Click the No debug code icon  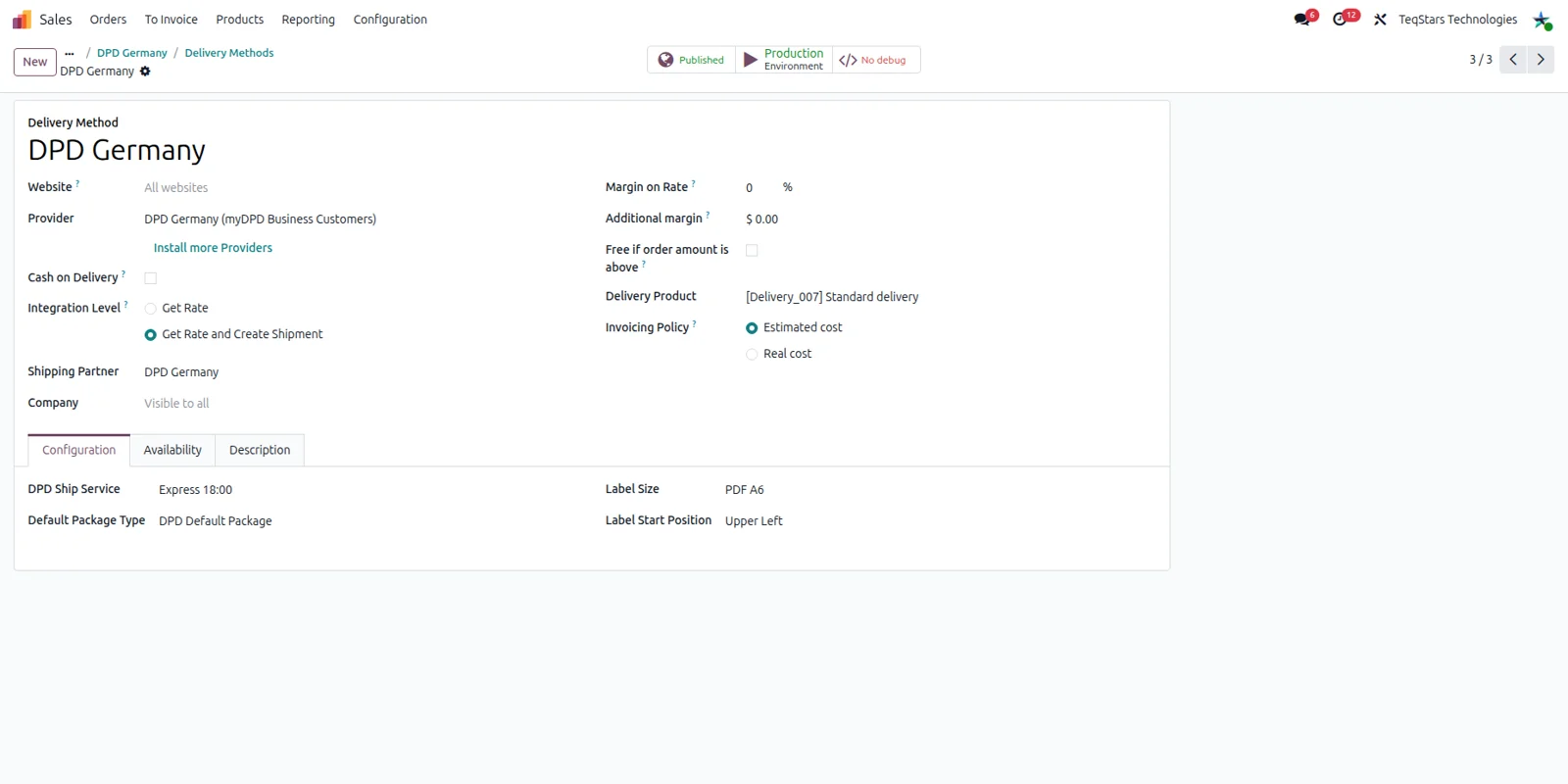click(x=848, y=60)
